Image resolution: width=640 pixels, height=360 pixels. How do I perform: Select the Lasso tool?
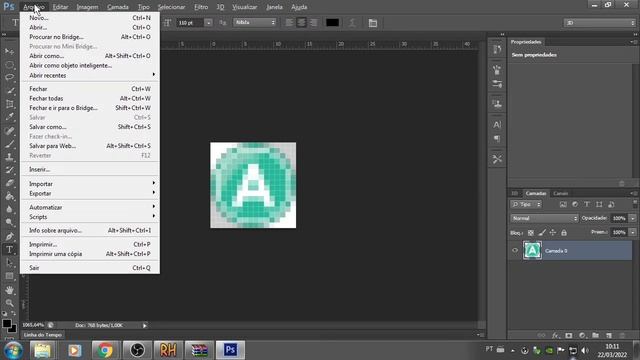pyautogui.click(x=9, y=78)
